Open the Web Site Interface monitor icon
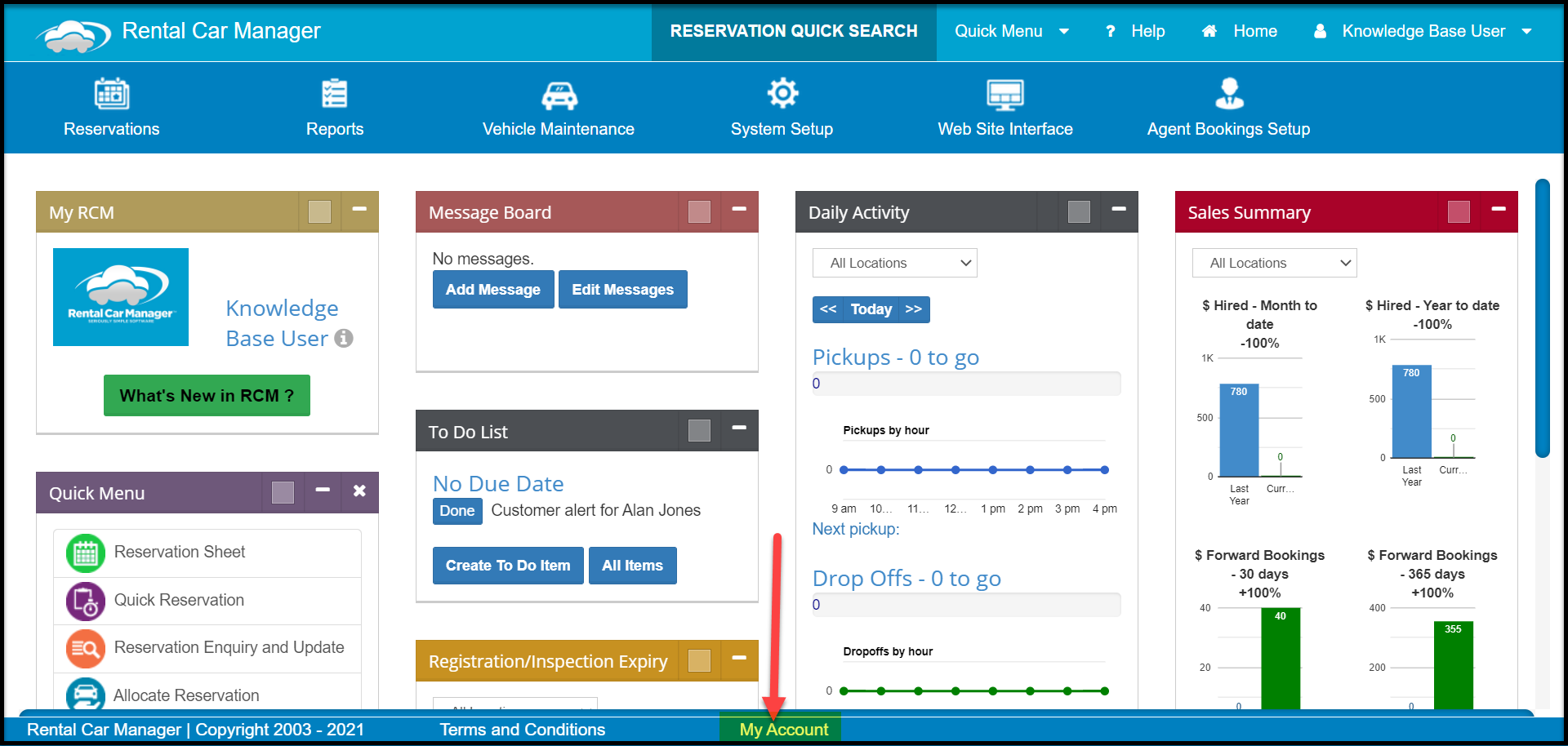The height and width of the screenshot is (746, 1568). [1005, 95]
